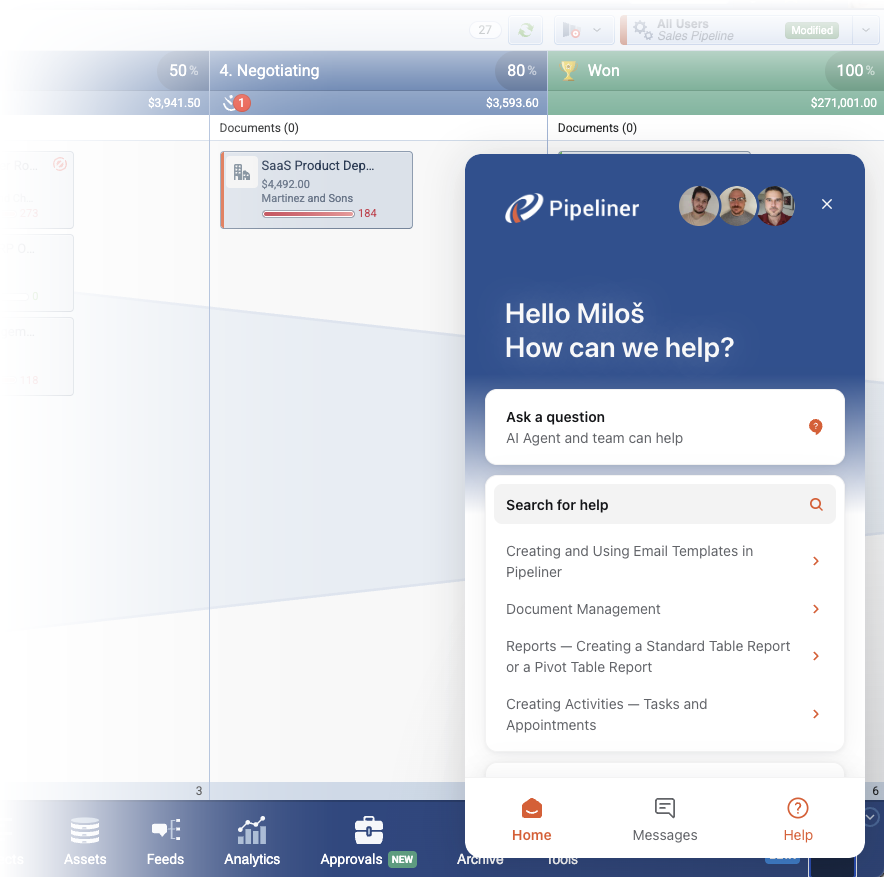The image size is (884, 877).
Task: Click the refresh icon in the top toolbar
Action: tap(525, 30)
